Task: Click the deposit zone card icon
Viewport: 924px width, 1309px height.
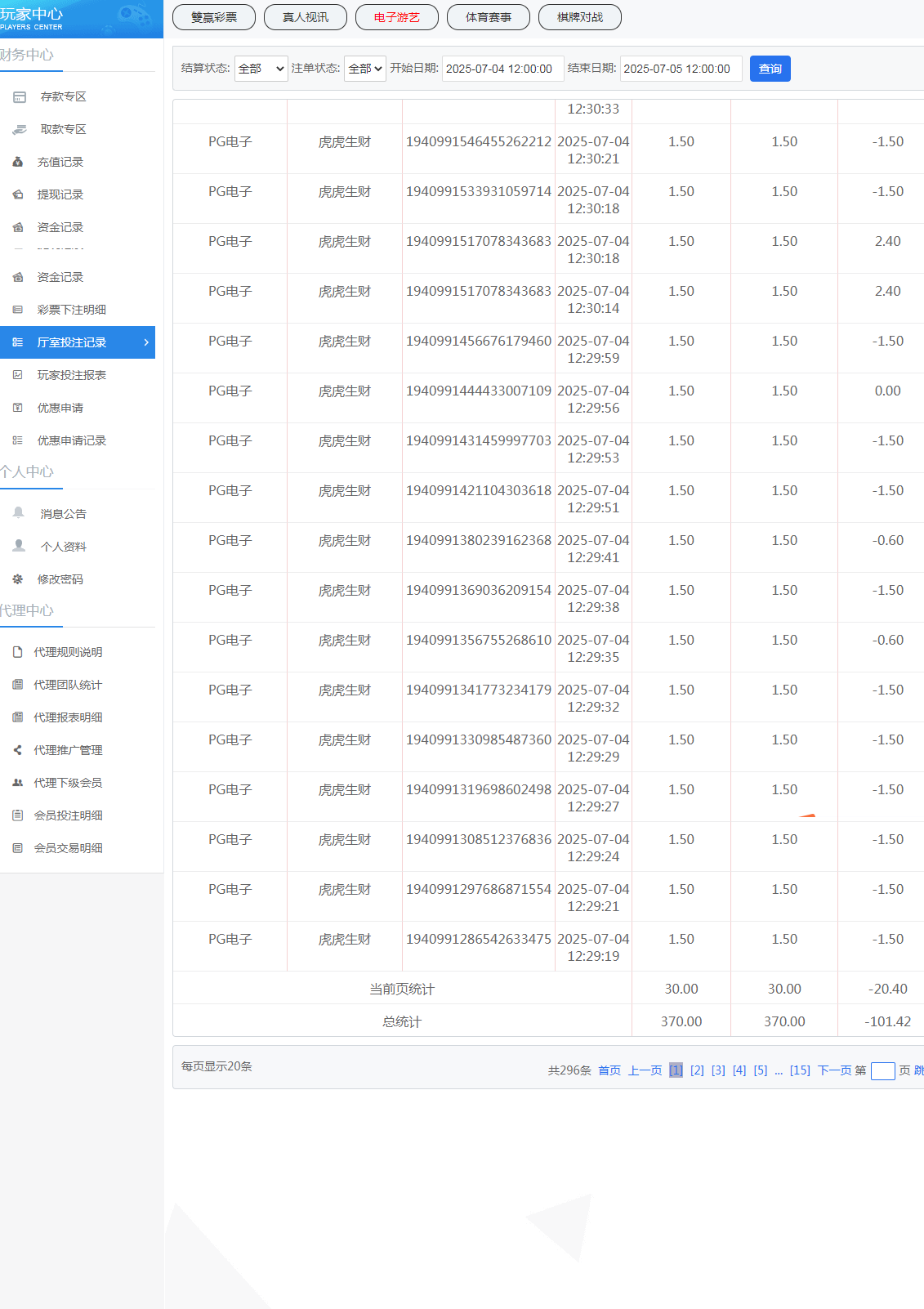Action: click(x=20, y=97)
